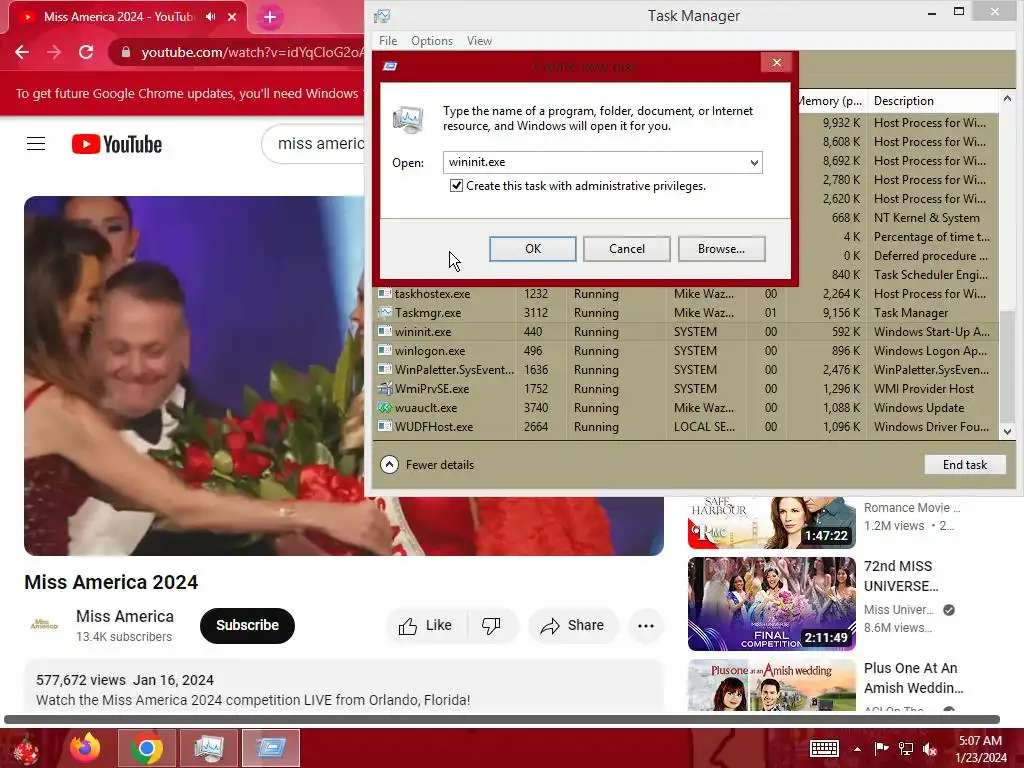This screenshot has height=768, width=1024.
Task: Expand the Open field dropdown arrow
Action: click(754, 163)
